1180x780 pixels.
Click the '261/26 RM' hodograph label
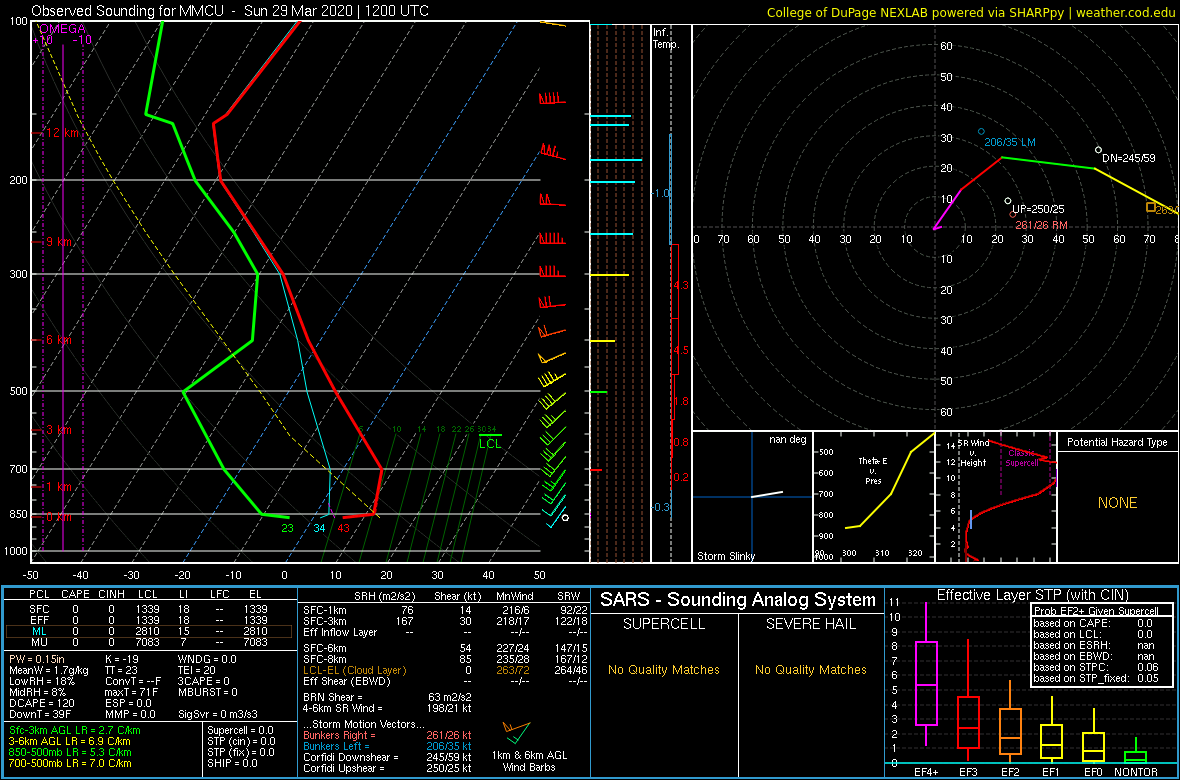click(1044, 225)
